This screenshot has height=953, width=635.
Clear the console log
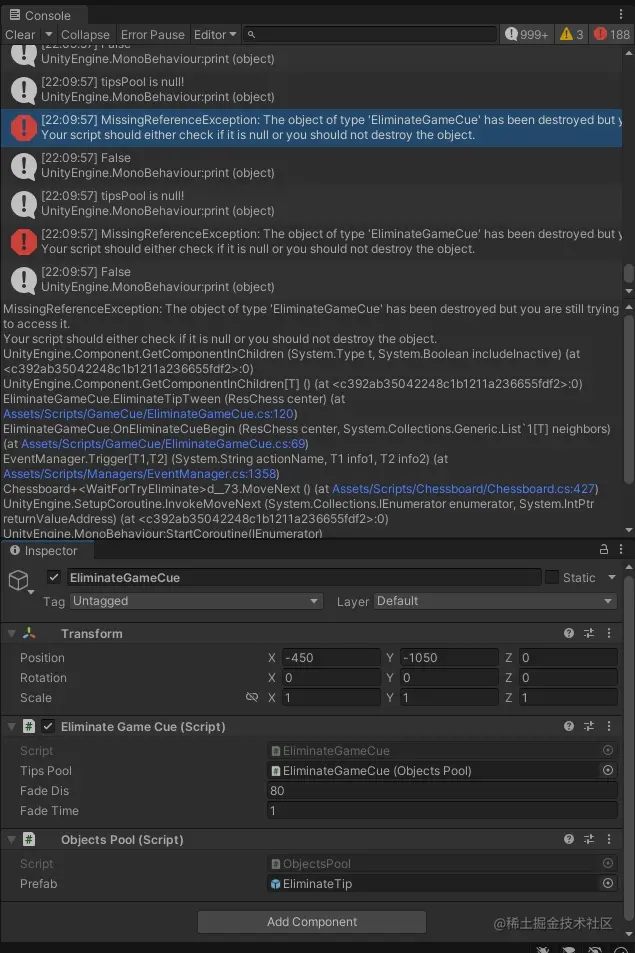pyautogui.click(x=20, y=35)
